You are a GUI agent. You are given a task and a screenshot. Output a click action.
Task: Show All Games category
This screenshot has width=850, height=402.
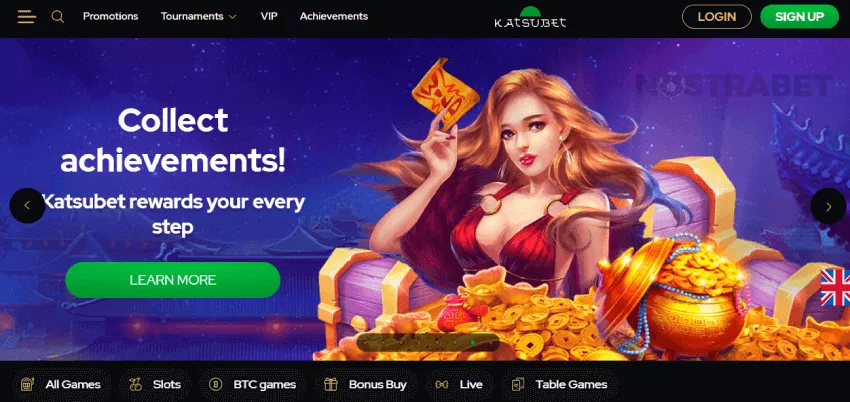61,385
